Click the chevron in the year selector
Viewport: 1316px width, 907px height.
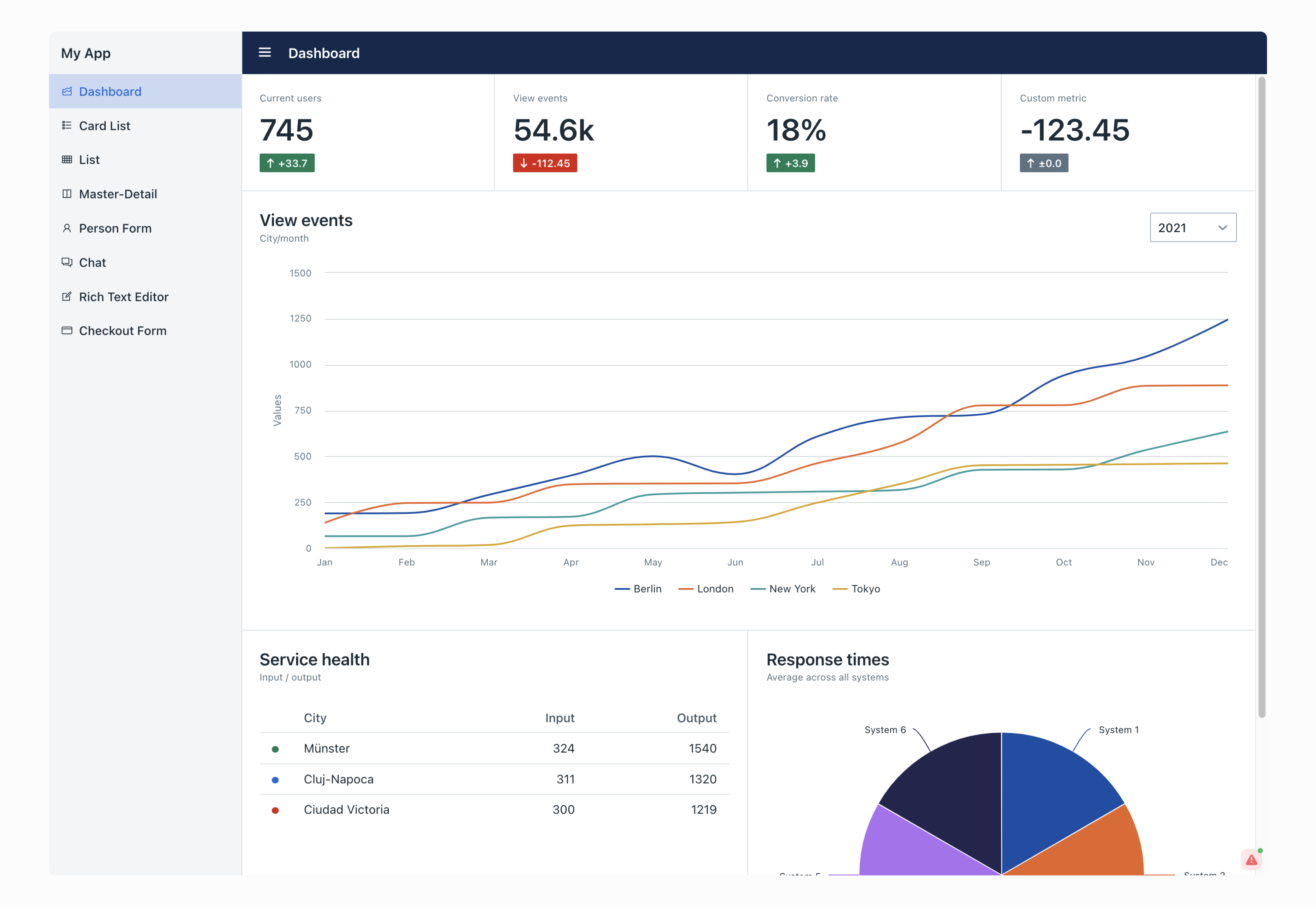tap(1222, 228)
